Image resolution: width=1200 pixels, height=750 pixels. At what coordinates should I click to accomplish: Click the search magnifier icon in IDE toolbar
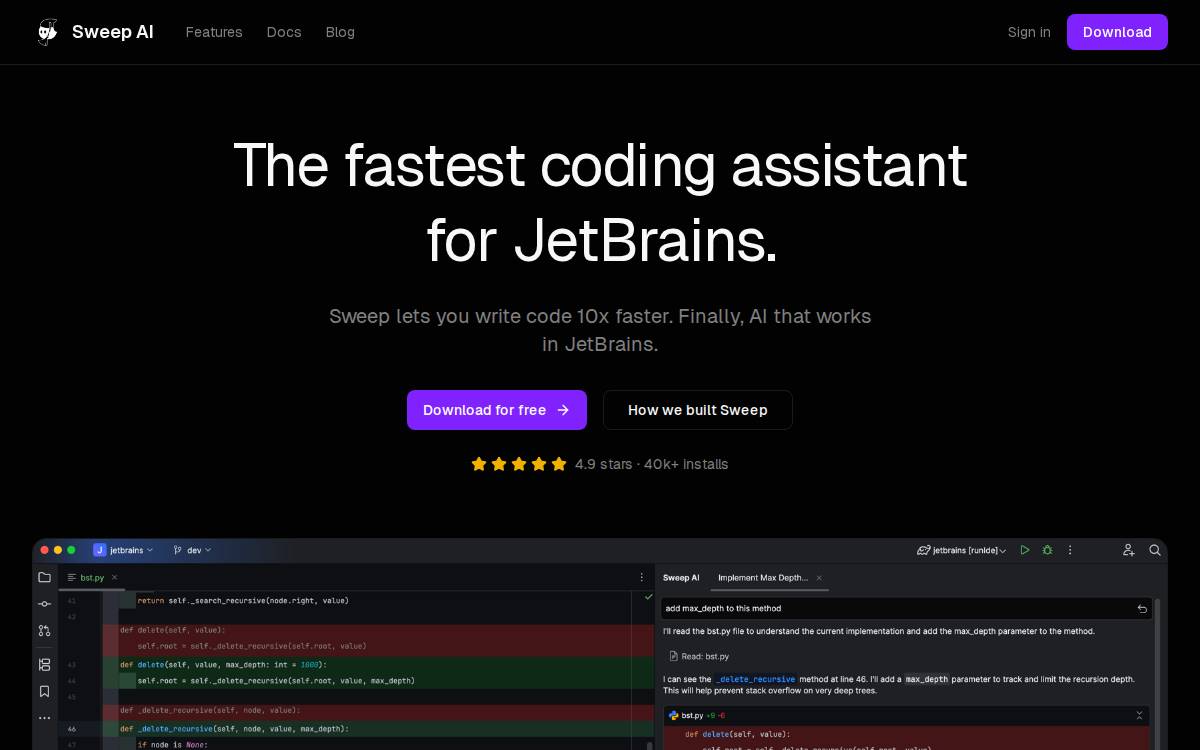coord(1155,550)
